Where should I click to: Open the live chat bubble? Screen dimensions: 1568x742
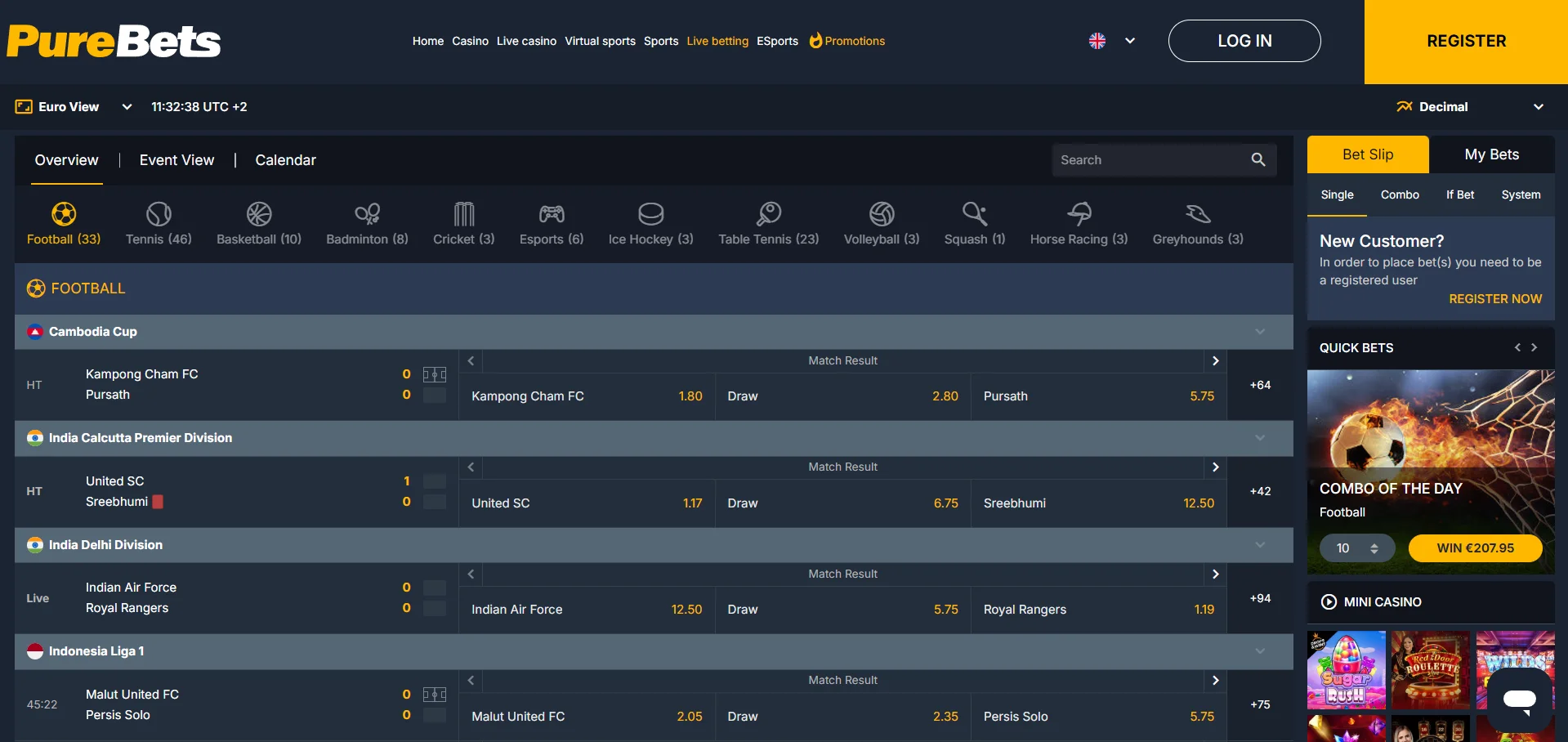tap(1520, 700)
